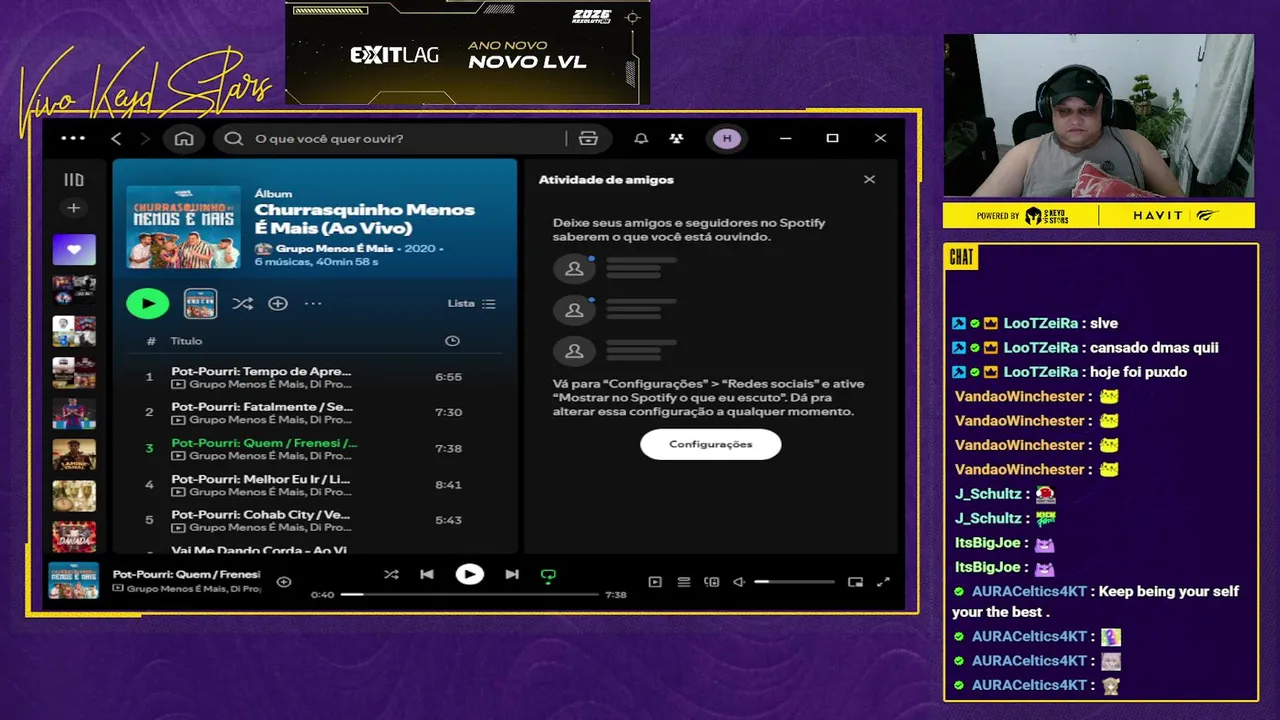
Task: Click the 'Keep being your self' chat message
Action: pos(1095,601)
